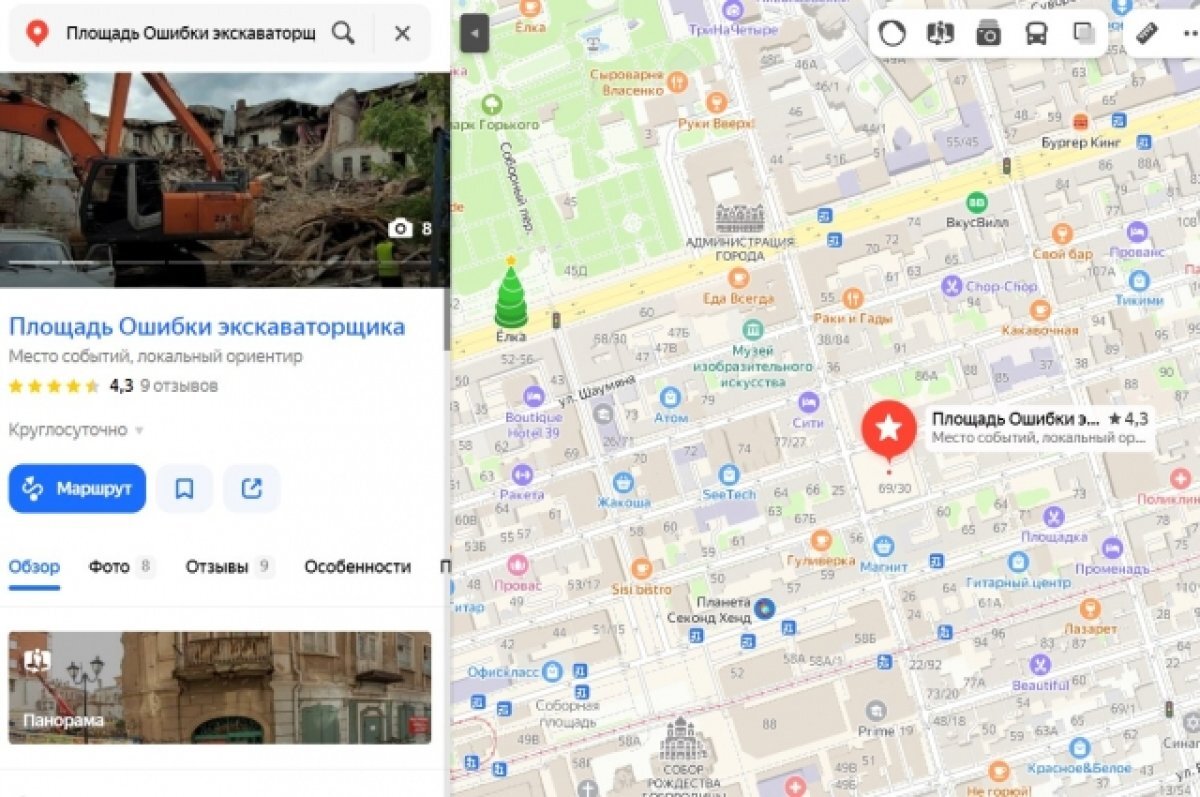This screenshot has height=797, width=1200.
Task: Focus the search field with Площадь Ошибки
Action: 190,33
